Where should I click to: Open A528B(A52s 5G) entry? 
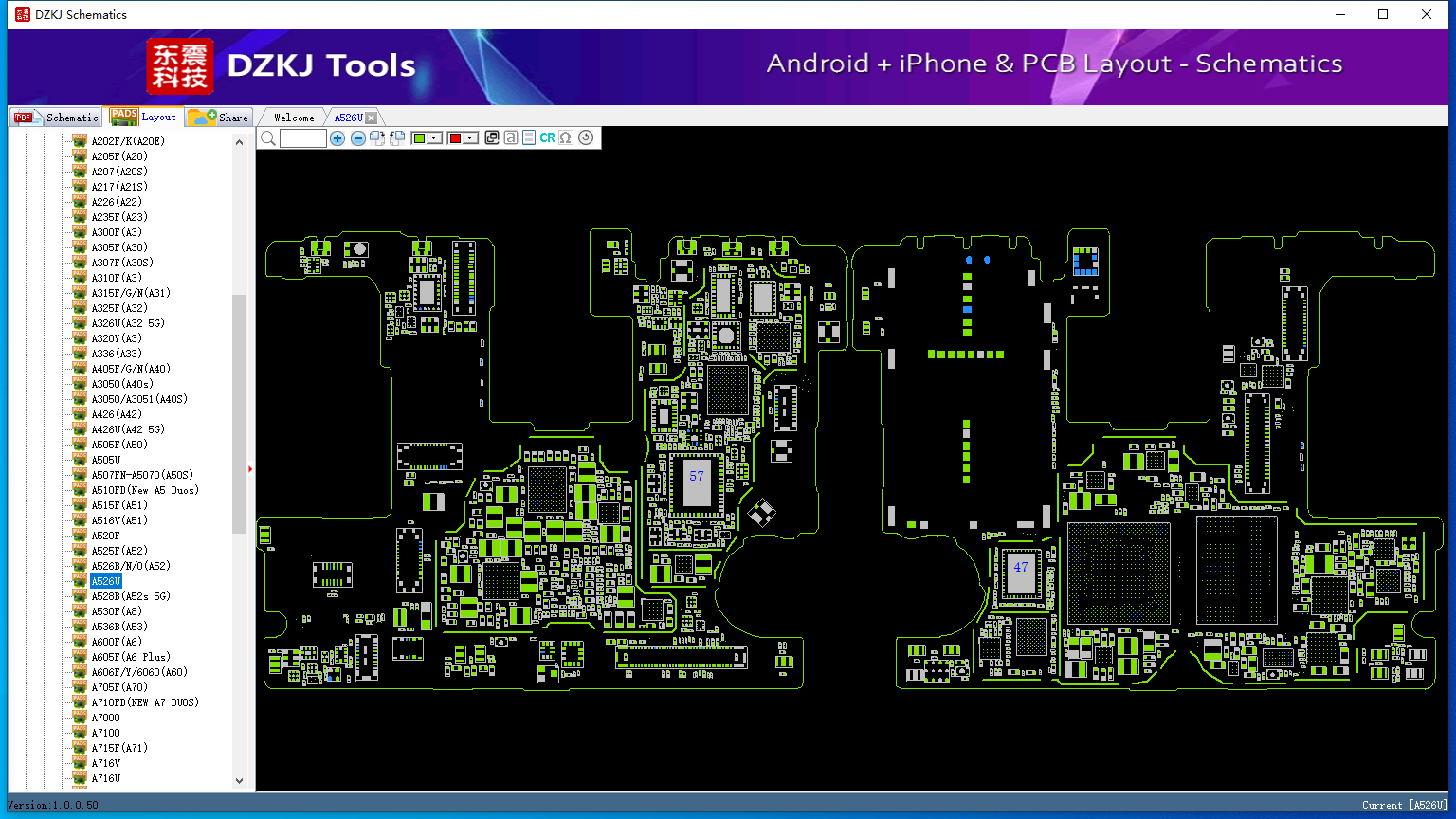click(x=131, y=596)
